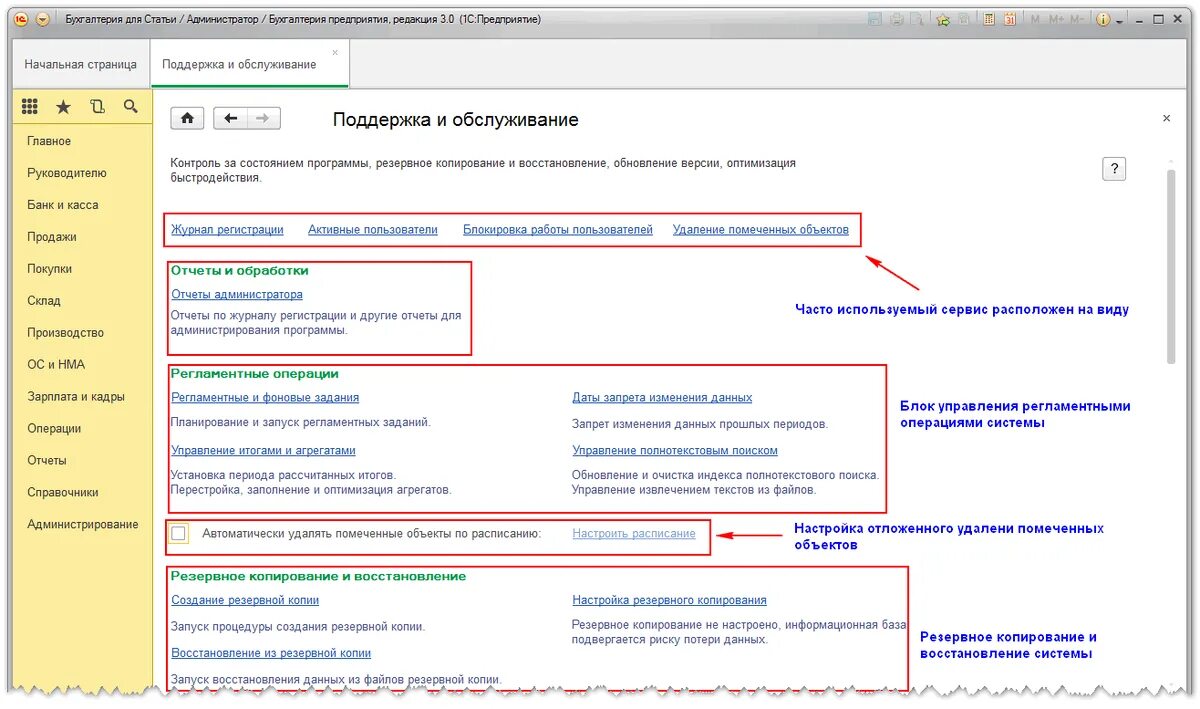Viewport: 1200px width, 709px height.
Task: Open the Отчеты section in sidebar
Action: pyautogui.click(x=47, y=461)
